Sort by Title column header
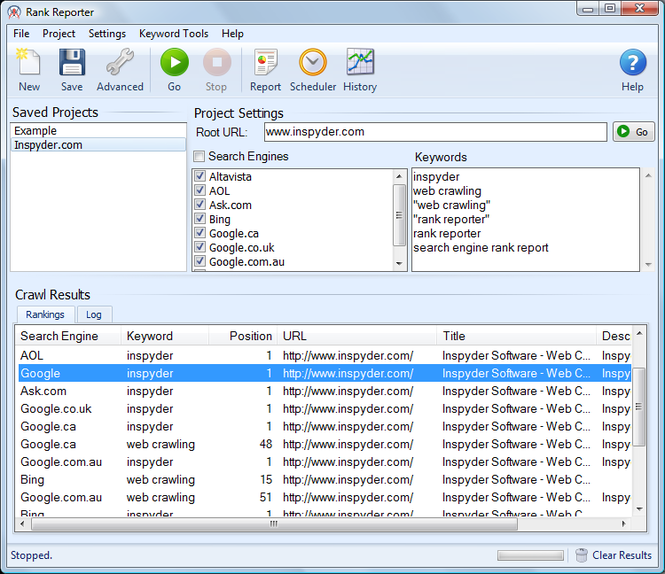This screenshot has height=574, width=665. 516,336
